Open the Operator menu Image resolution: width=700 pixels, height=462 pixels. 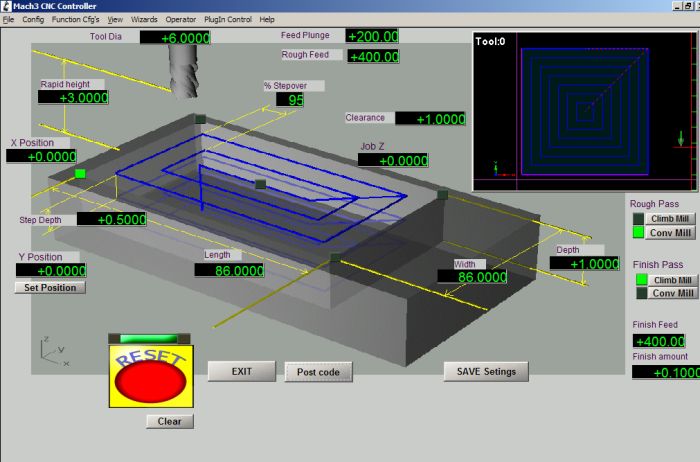pyautogui.click(x=181, y=20)
